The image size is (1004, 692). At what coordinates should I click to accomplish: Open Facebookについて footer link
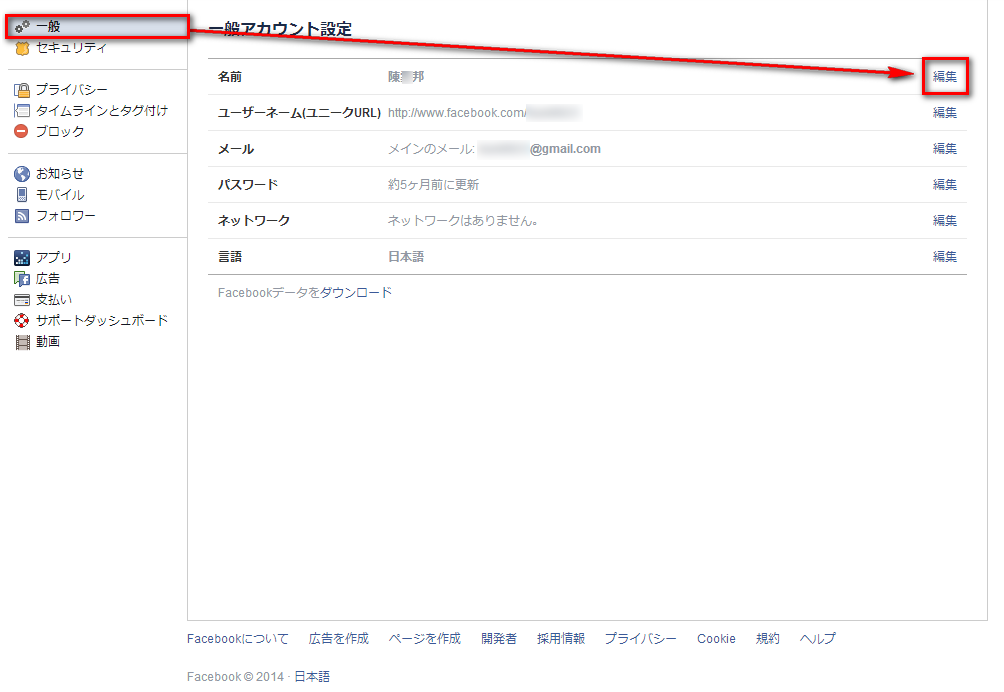click(x=238, y=638)
